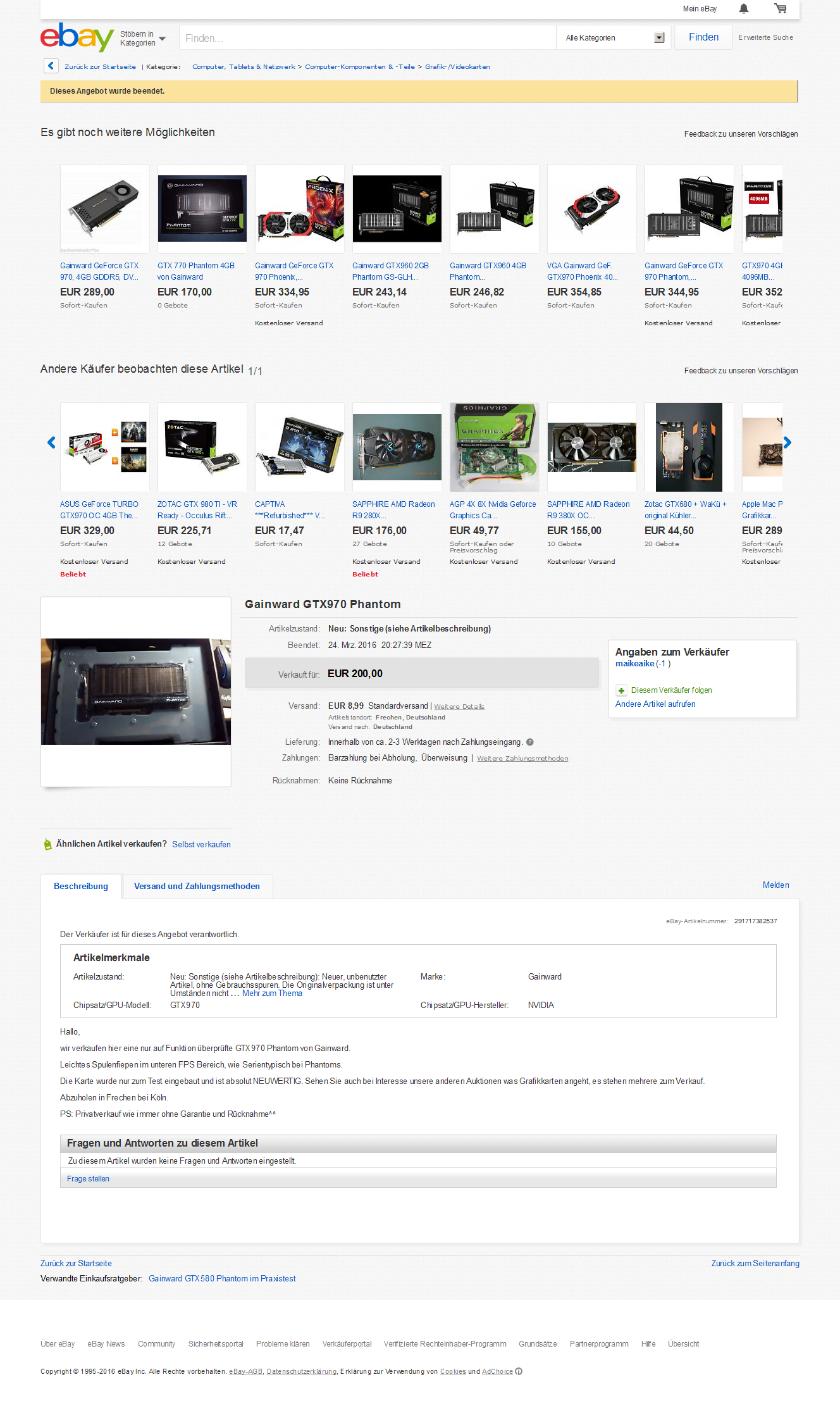Open ZOTAC GTX 980 TI listing link
Viewport: 840px width, 1401px height.
tap(197, 510)
